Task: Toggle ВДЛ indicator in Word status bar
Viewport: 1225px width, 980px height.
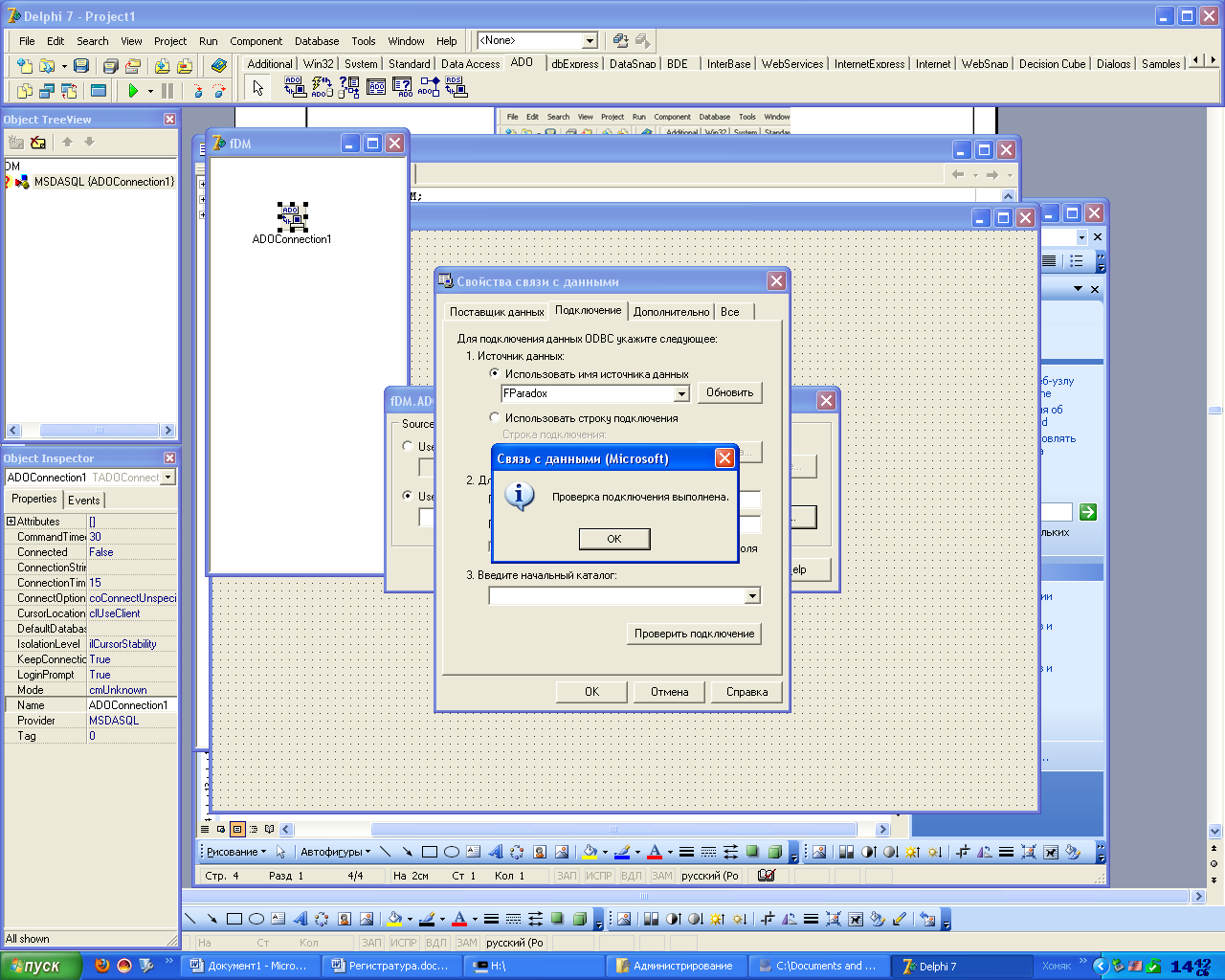Action: [632, 876]
